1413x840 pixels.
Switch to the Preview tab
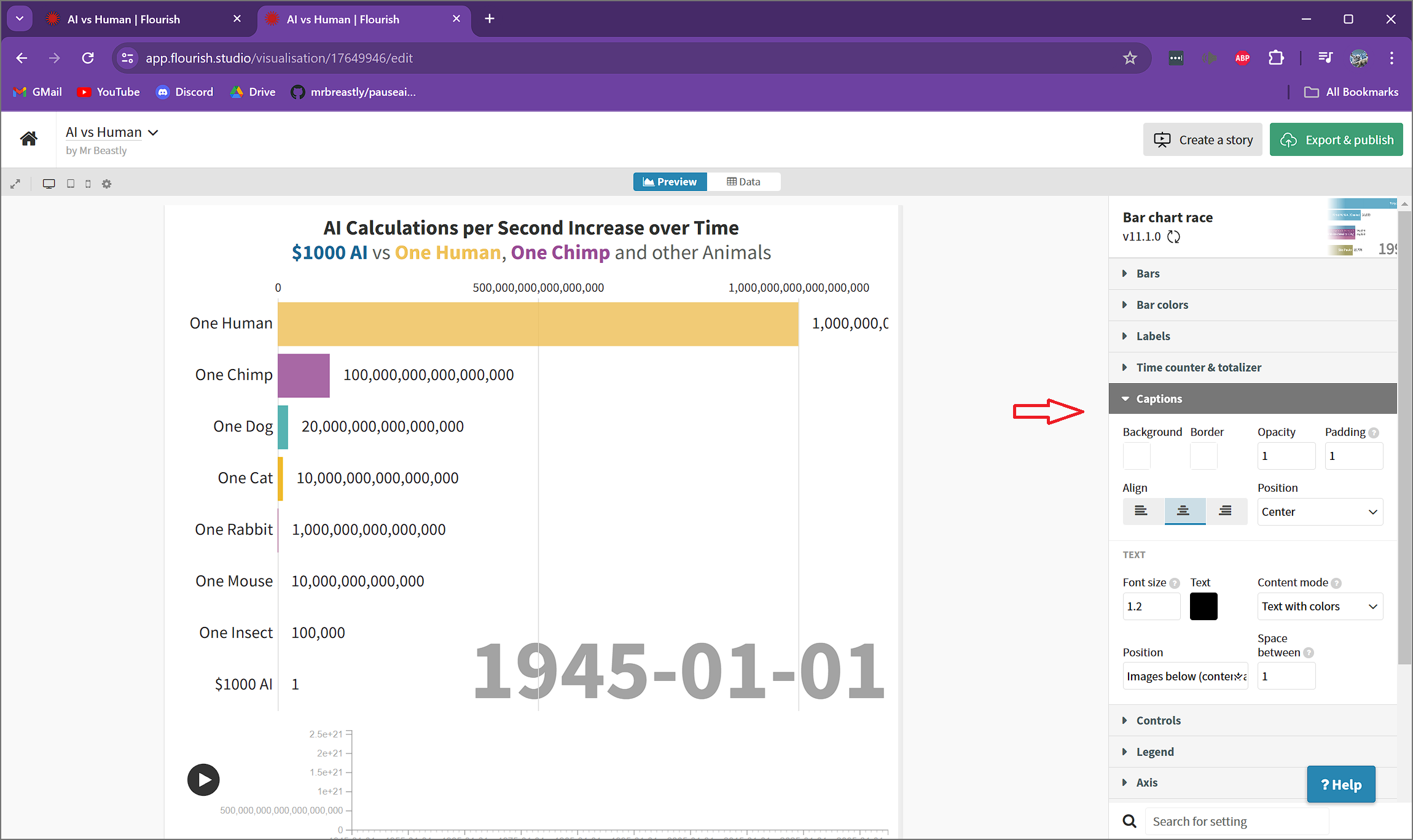[670, 182]
